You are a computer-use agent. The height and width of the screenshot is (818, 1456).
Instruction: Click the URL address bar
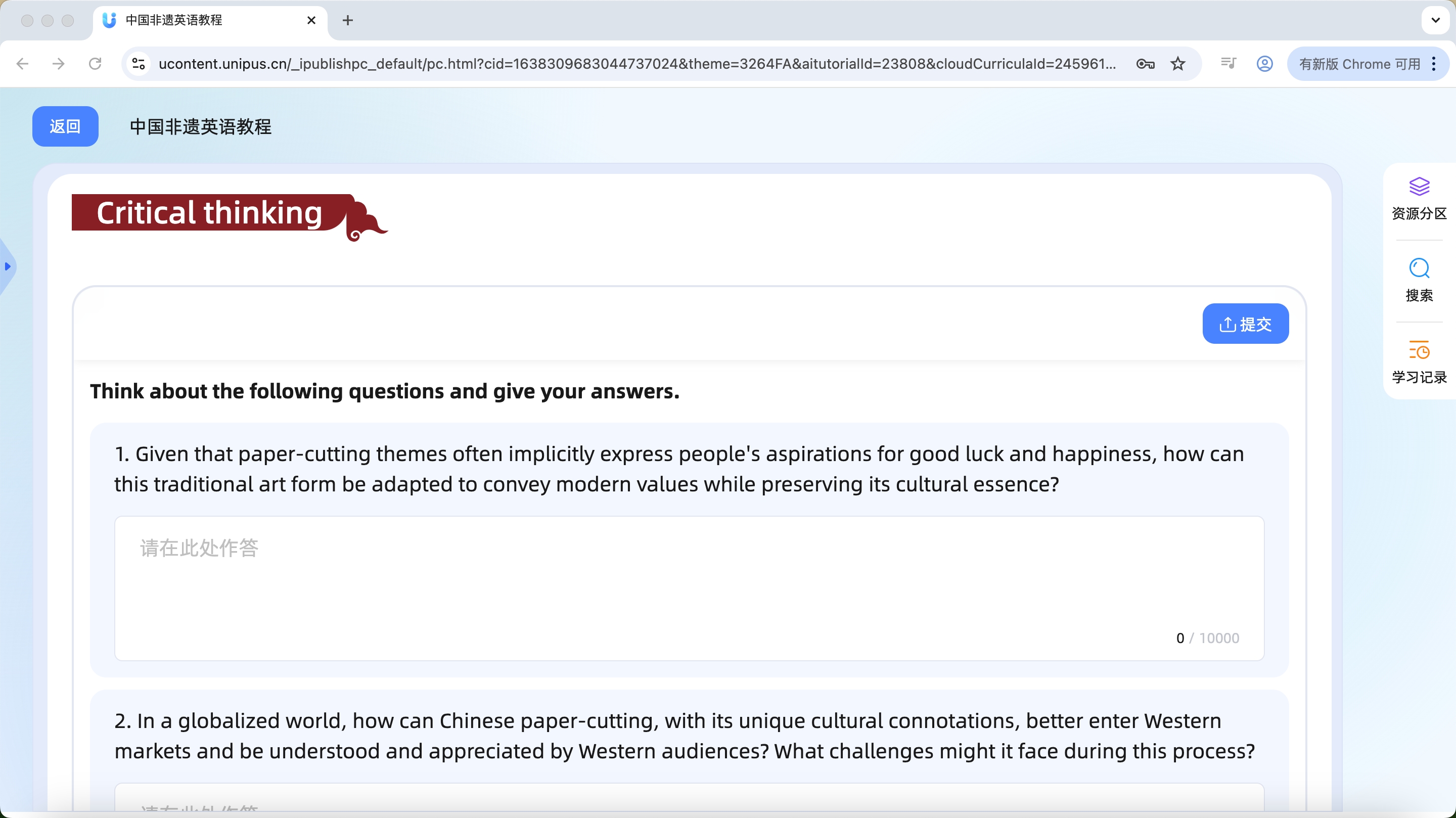636,64
